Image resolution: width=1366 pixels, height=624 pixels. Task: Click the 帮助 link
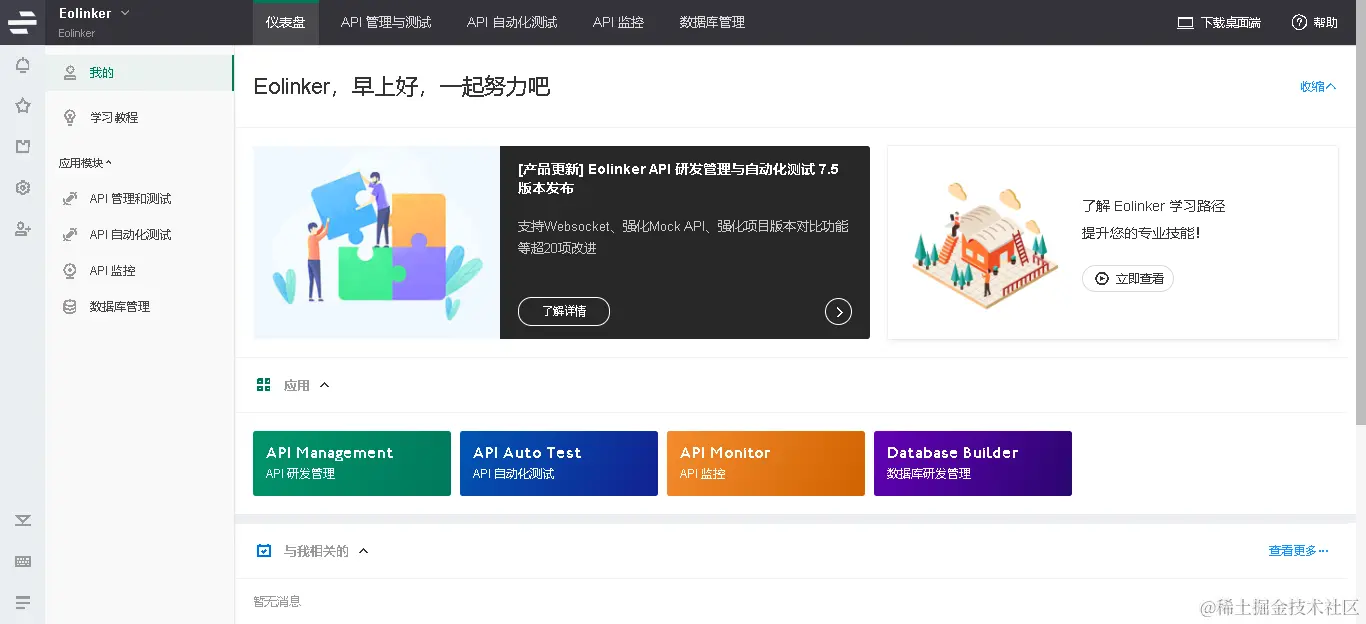point(1314,22)
